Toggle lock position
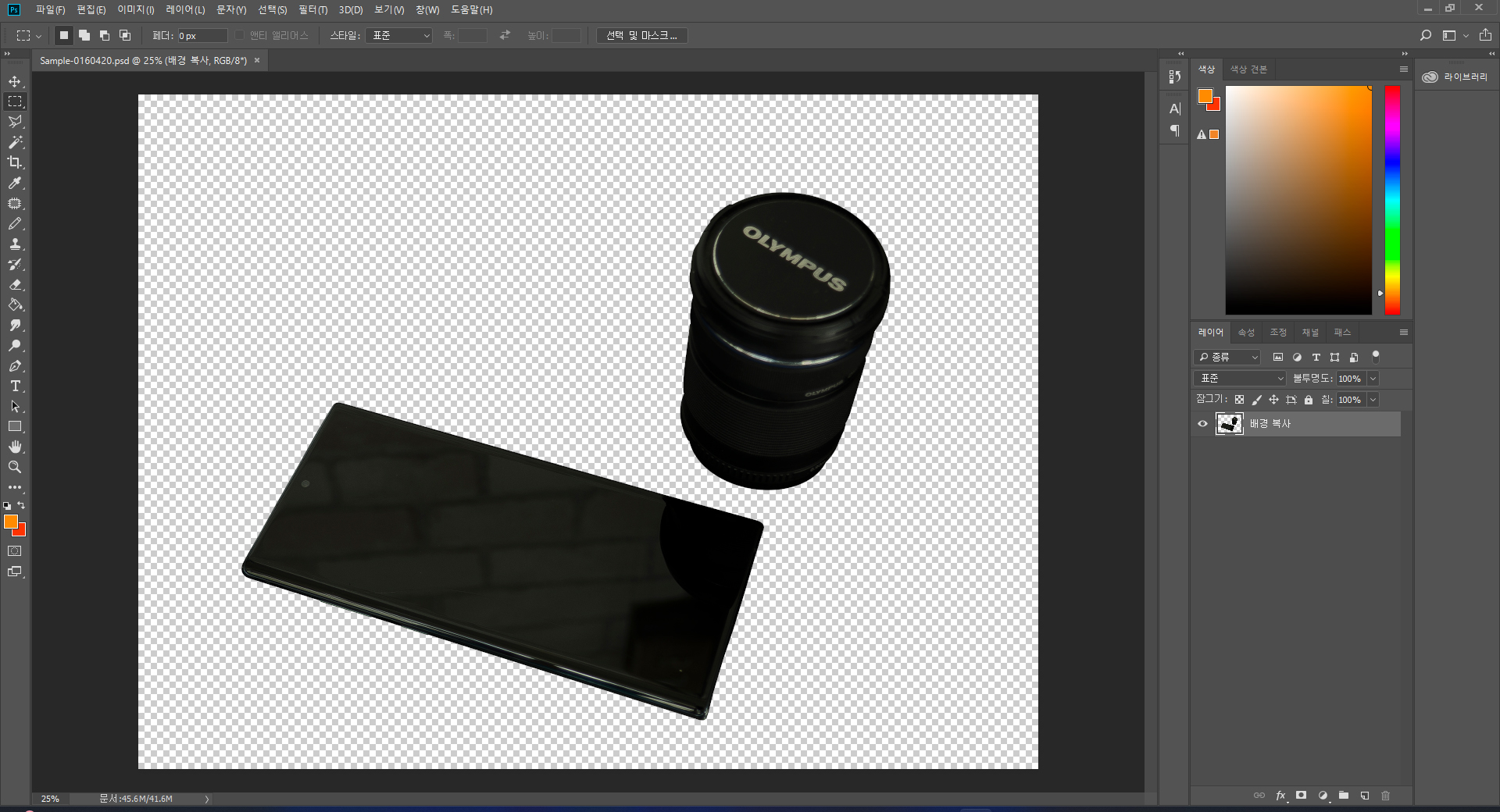The image size is (1500, 812). coord(1273,400)
